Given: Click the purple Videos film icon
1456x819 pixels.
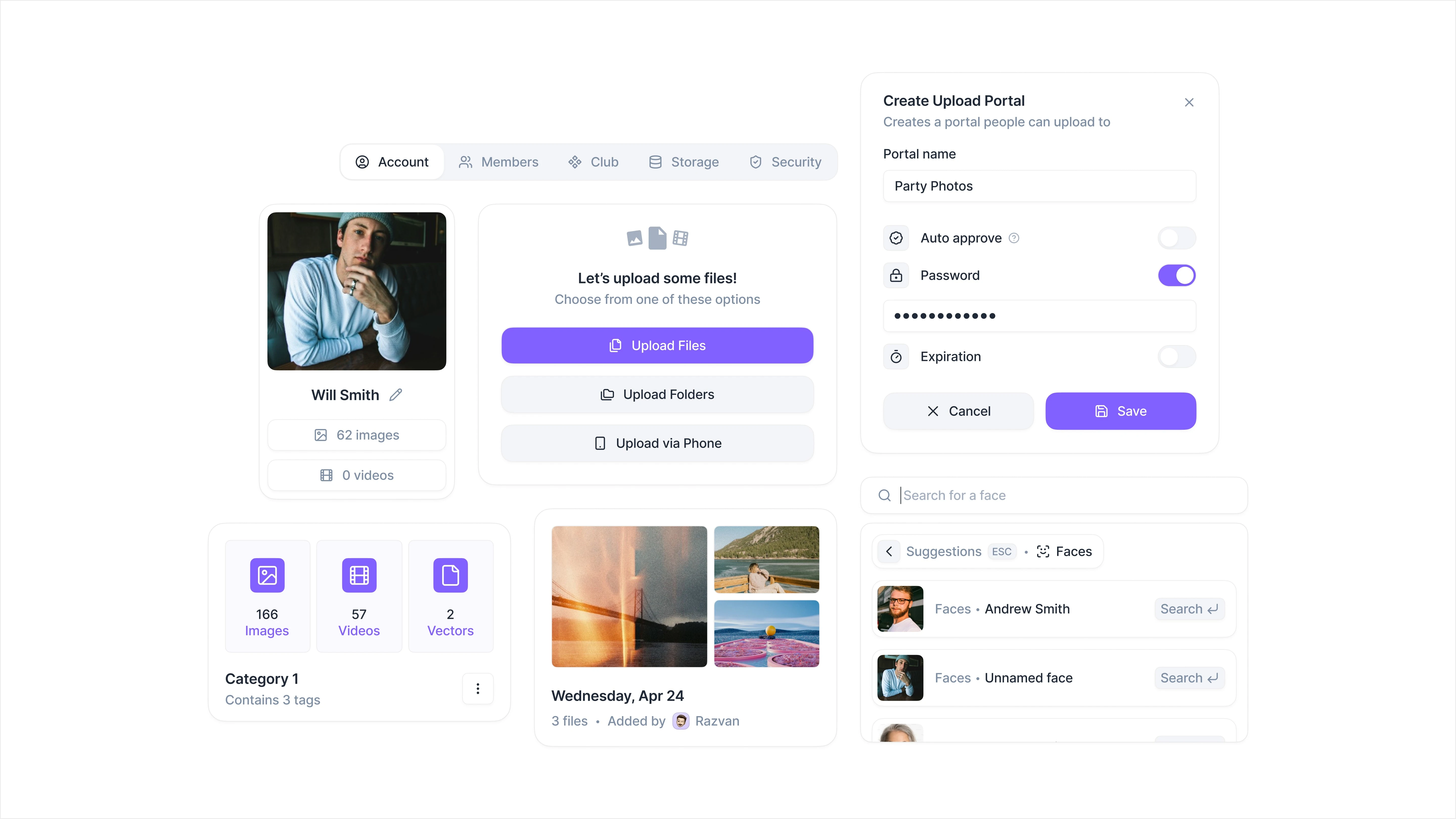Looking at the screenshot, I should coord(359,575).
